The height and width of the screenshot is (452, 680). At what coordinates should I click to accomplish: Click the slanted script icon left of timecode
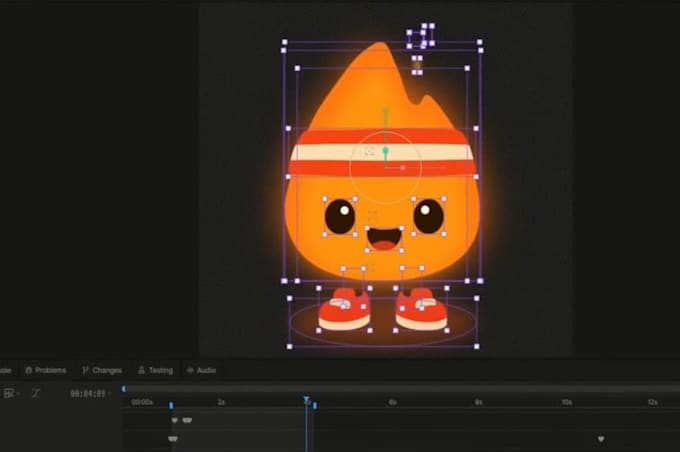click(36, 393)
